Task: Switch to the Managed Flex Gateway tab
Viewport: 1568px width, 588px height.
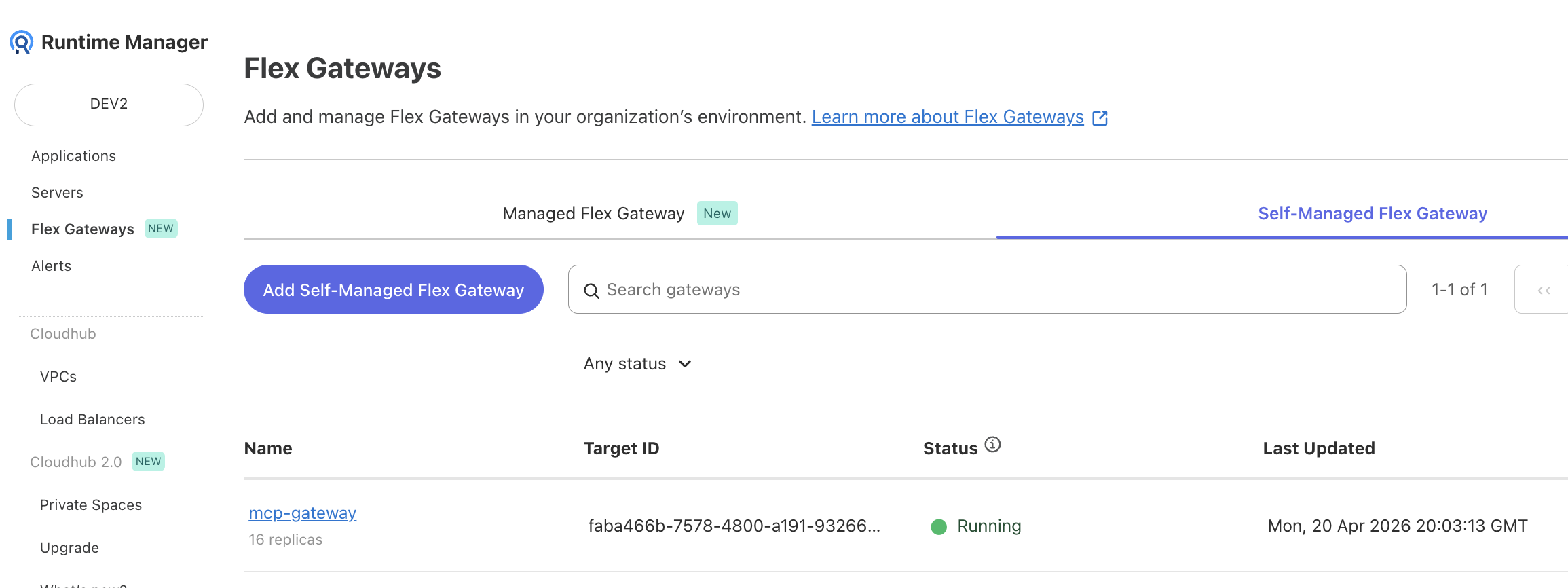Action: point(620,213)
